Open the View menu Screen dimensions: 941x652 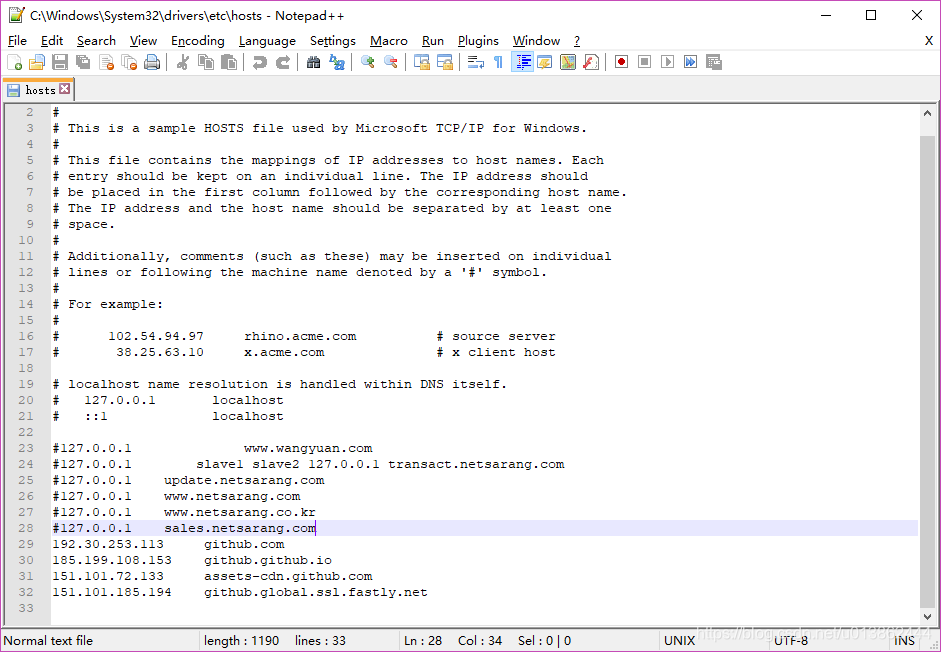[x=143, y=41]
